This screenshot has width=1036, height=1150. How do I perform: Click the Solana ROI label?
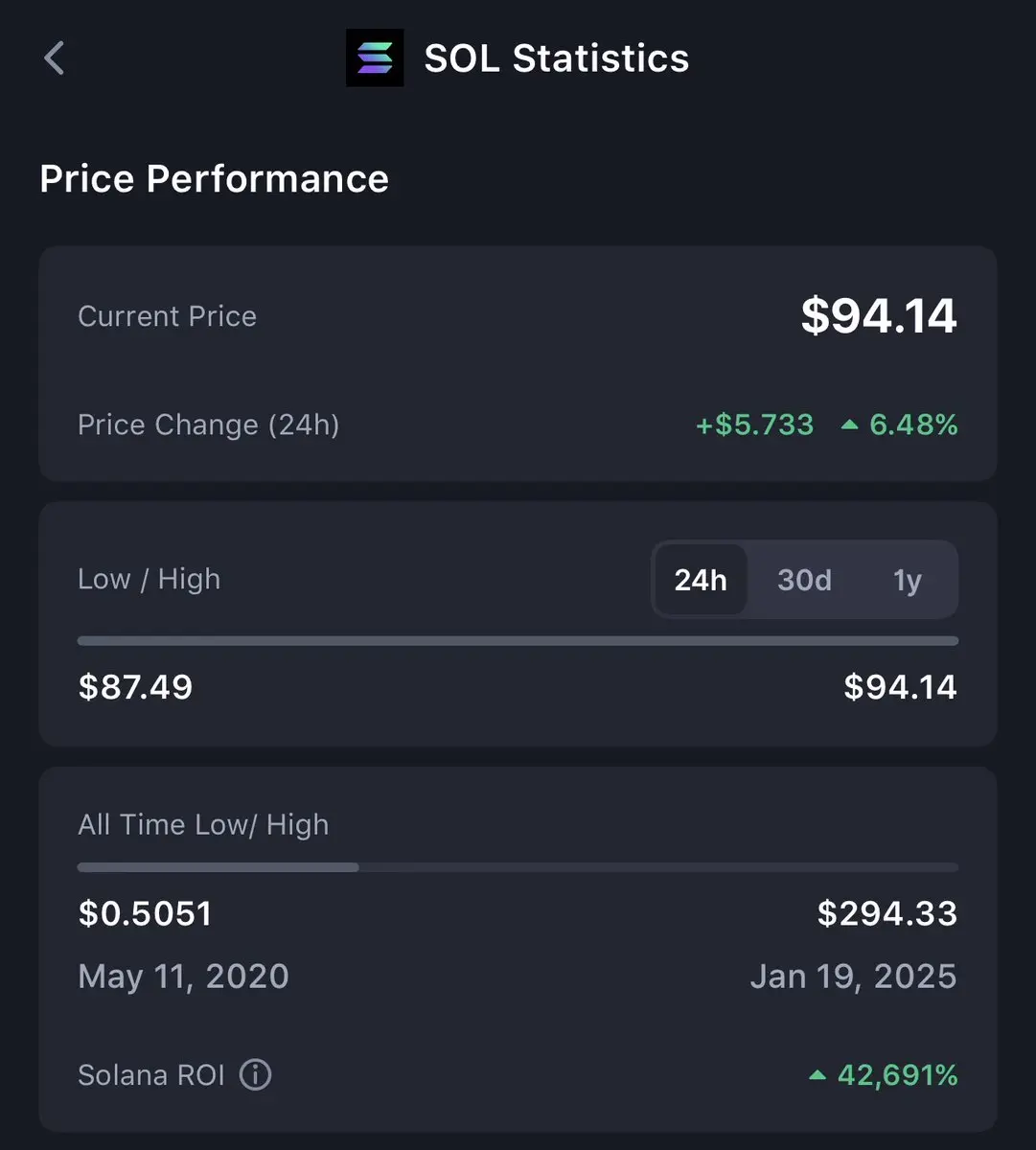(151, 1075)
